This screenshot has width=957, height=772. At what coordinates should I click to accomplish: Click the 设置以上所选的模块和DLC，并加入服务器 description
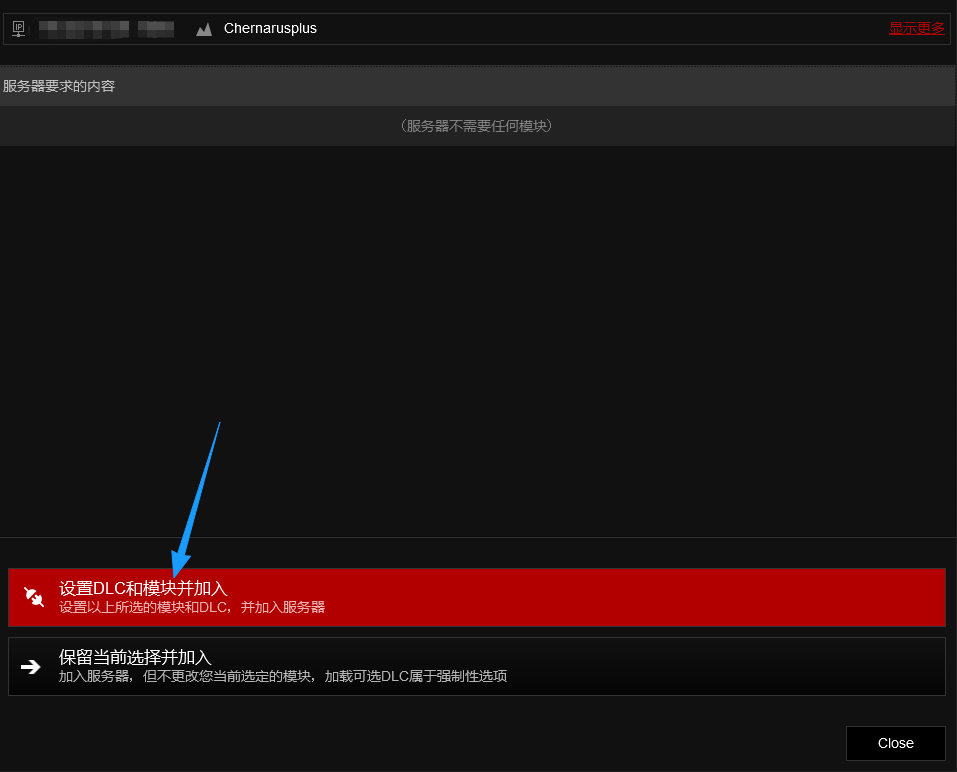coord(192,607)
